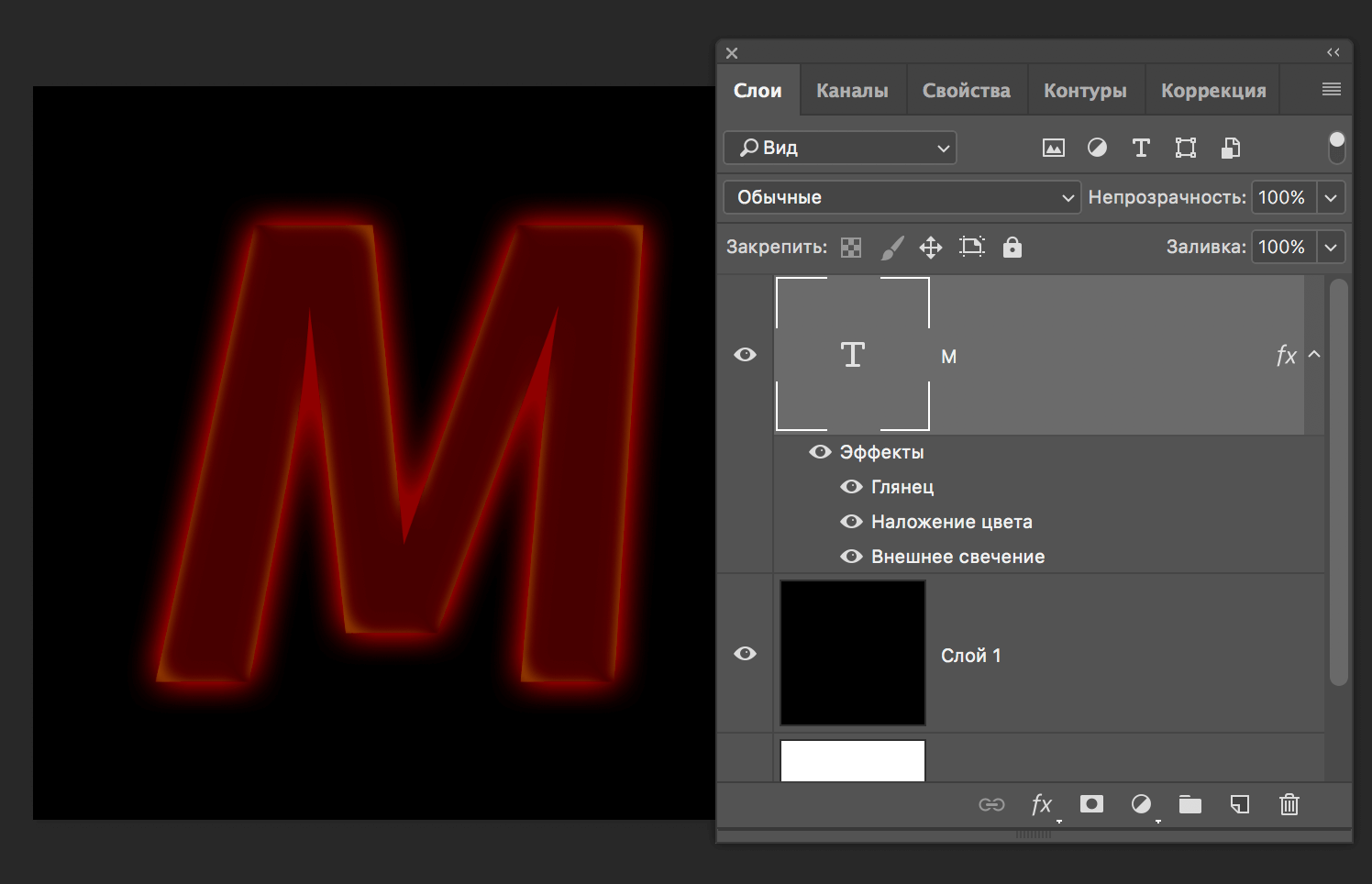Select the Слой 1 black thumbnail

coord(852,653)
